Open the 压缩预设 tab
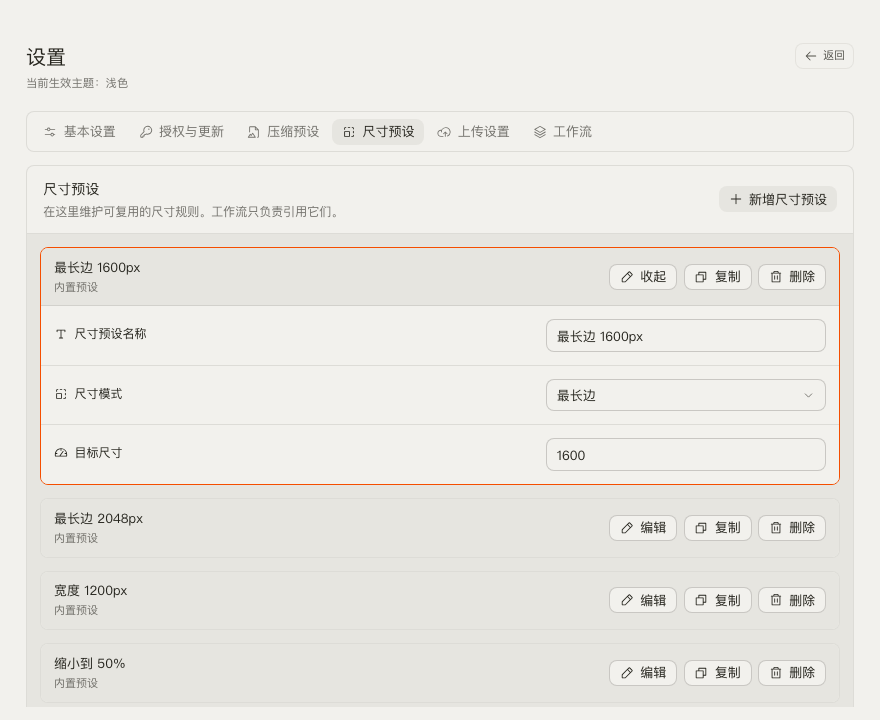The height and width of the screenshot is (720, 880). click(283, 132)
